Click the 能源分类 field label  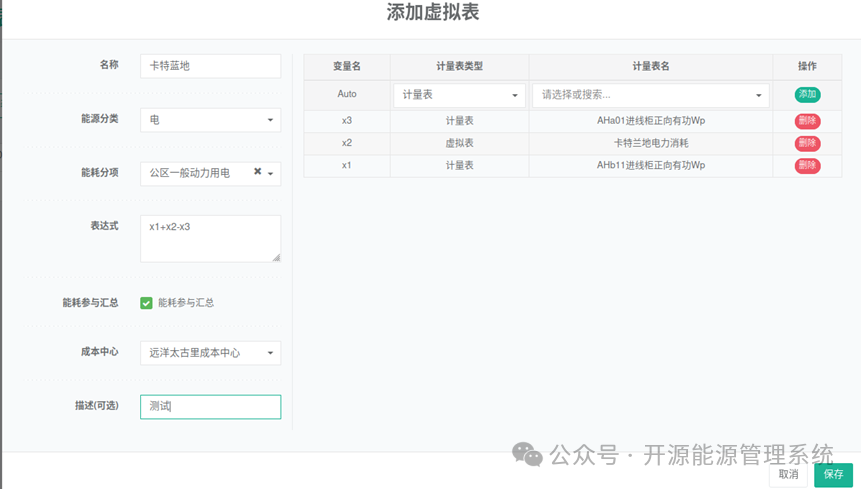coord(99,119)
